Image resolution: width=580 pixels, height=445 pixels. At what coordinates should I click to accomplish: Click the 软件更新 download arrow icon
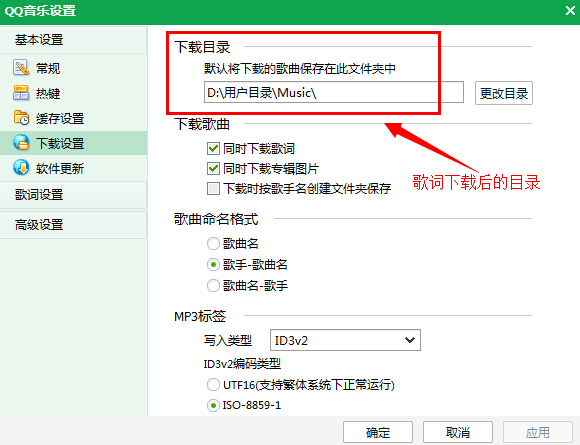coord(21,168)
